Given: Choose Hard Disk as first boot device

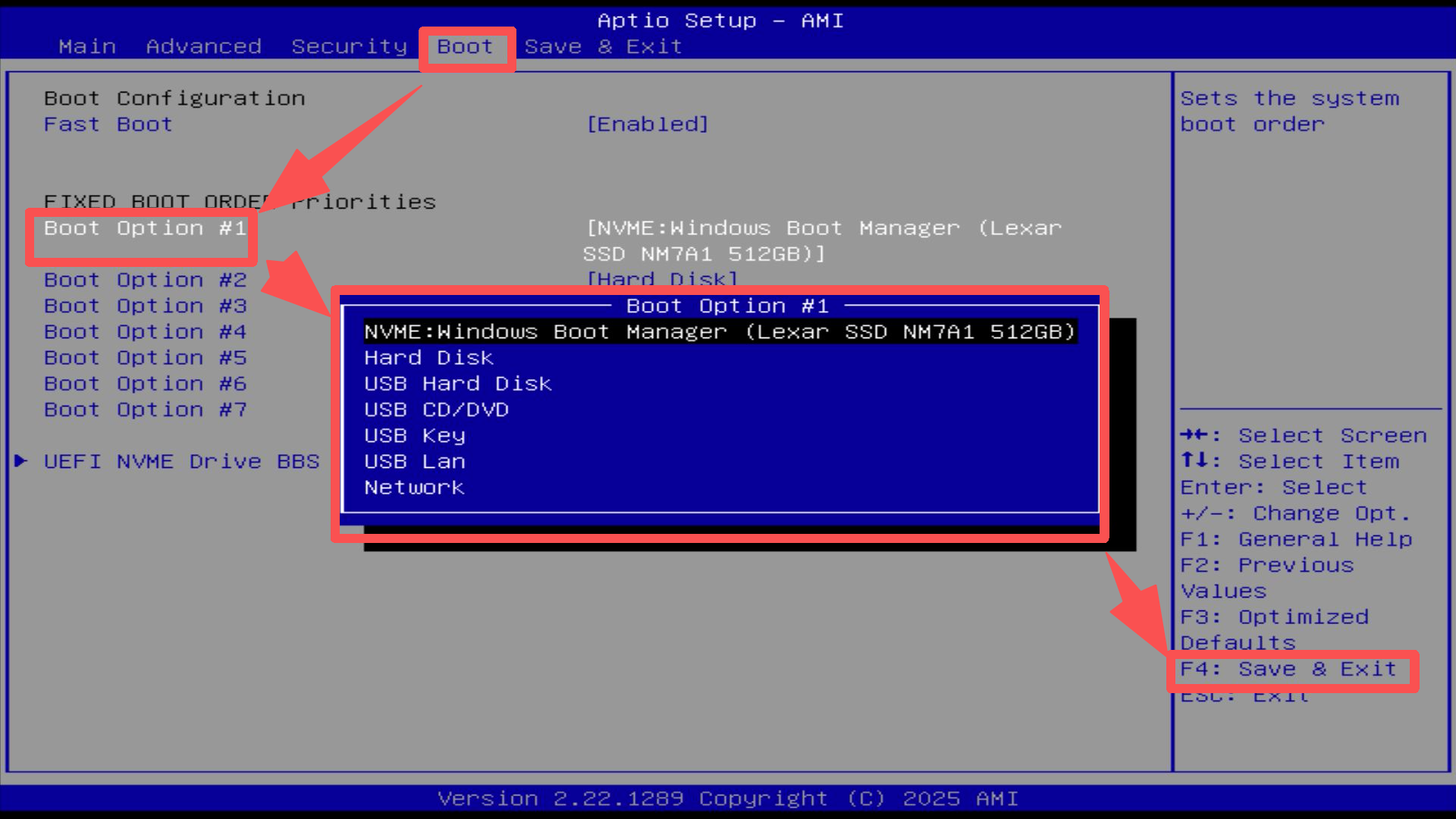Looking at the screenshot, I should (x=428, y=357).
